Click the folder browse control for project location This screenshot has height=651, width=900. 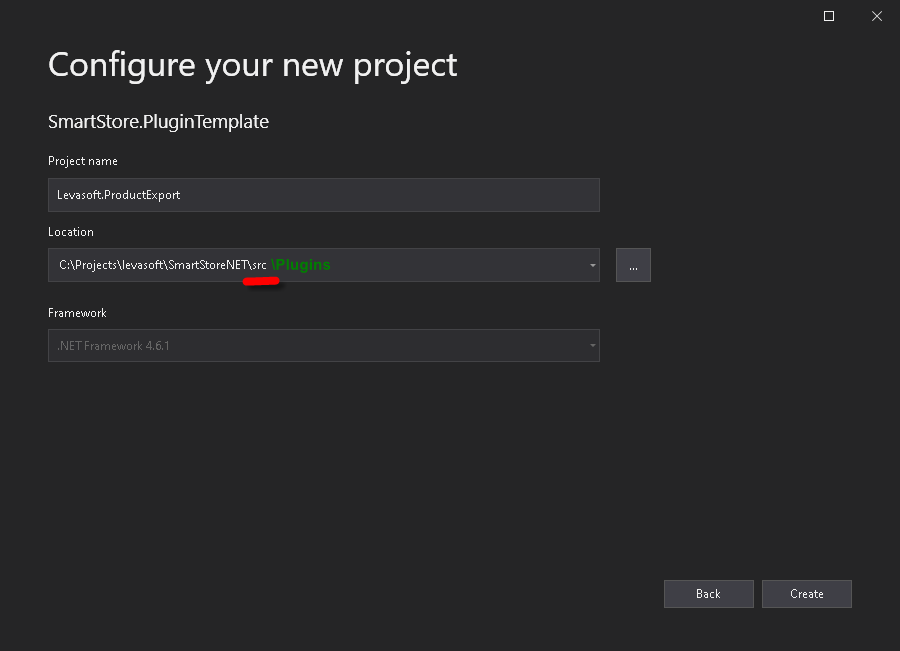pyautogui.click(x=632, y=264)
